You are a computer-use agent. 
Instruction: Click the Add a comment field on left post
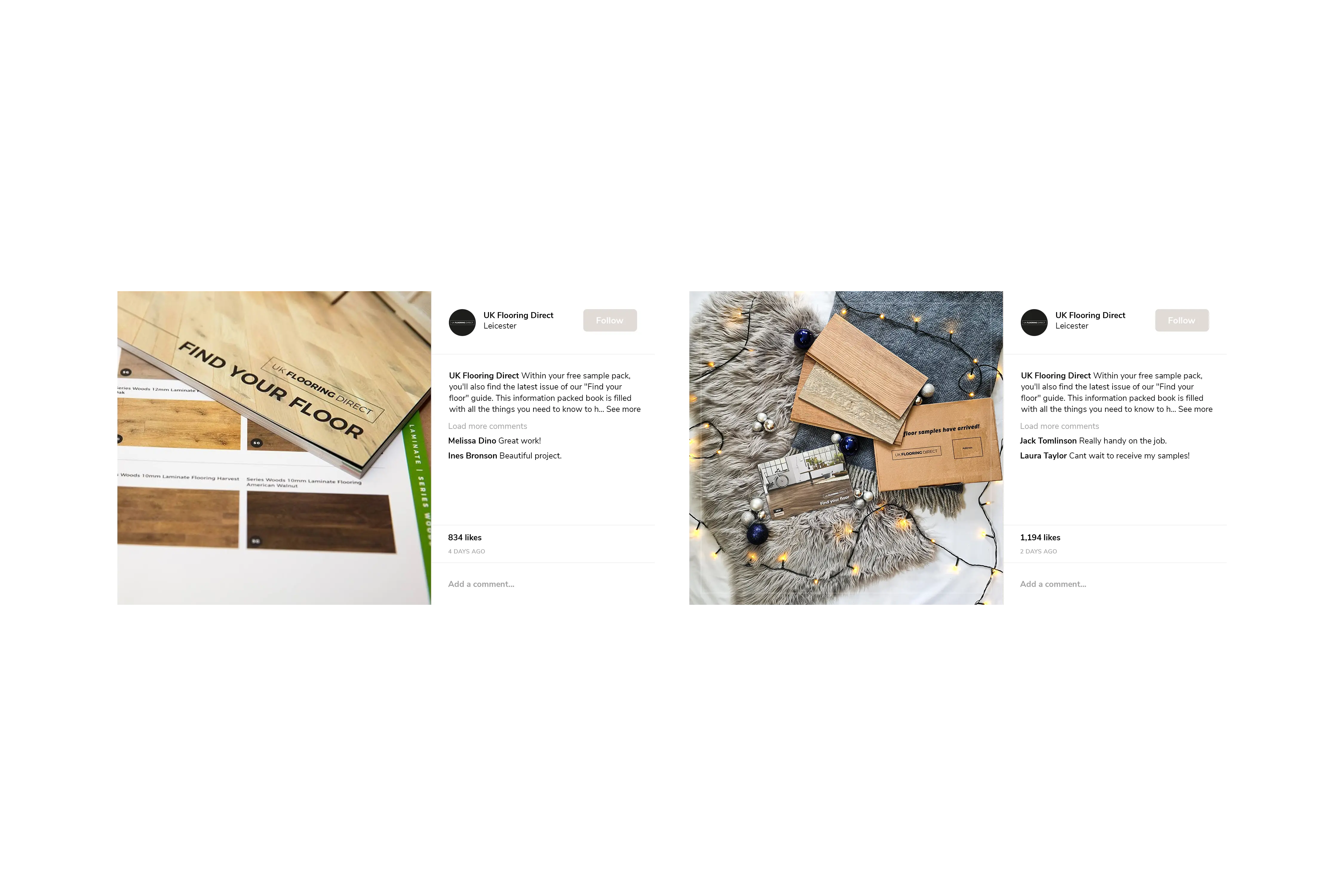tap(543, 584)
